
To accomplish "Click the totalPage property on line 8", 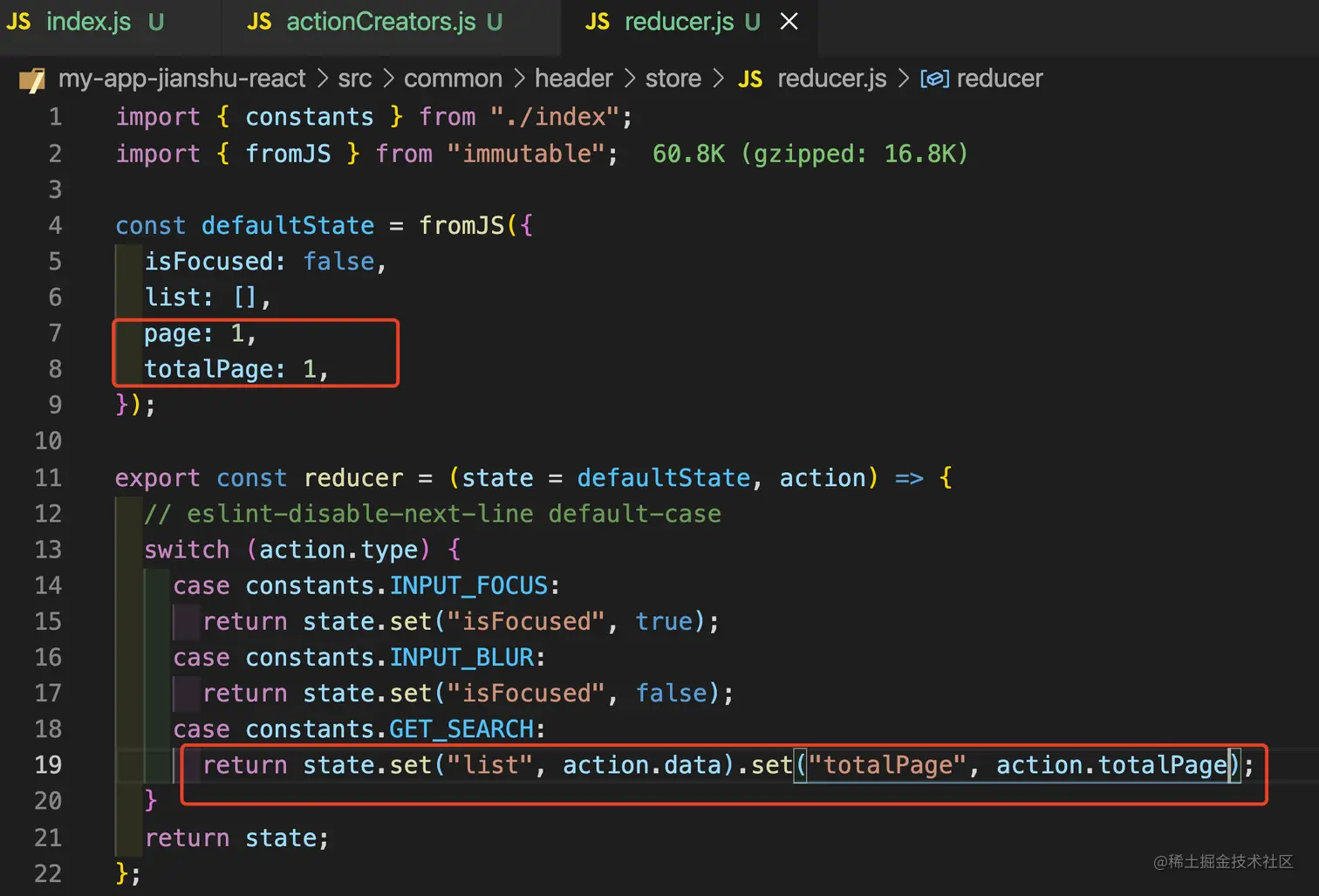I will click(x=208, y=369).
